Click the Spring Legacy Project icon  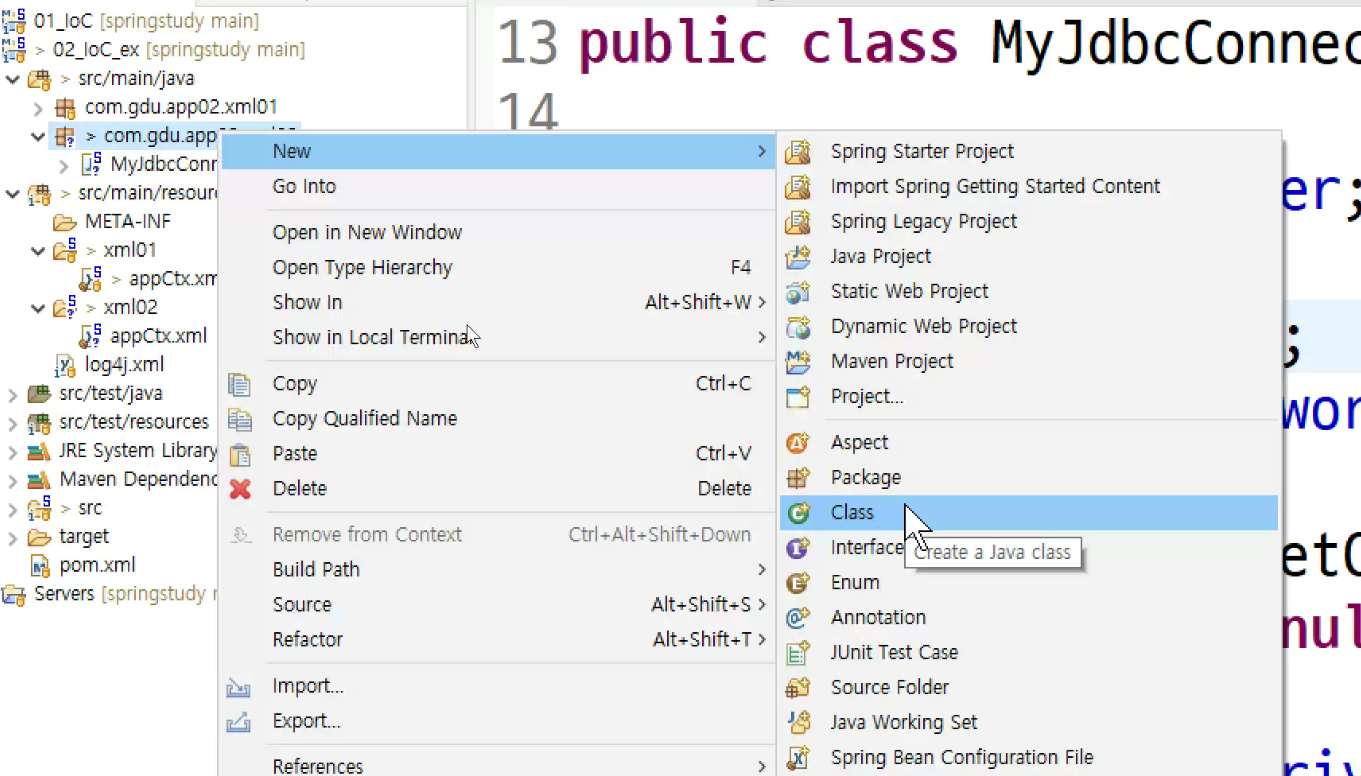(x=797, y=222)
